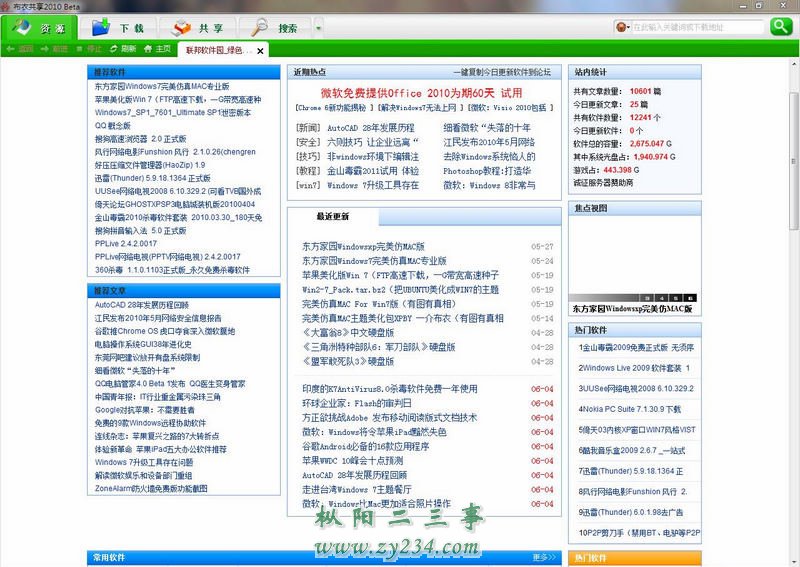
Task: Open 环球企业家: Flash的审判日 news
Action: tap(357, 403)
